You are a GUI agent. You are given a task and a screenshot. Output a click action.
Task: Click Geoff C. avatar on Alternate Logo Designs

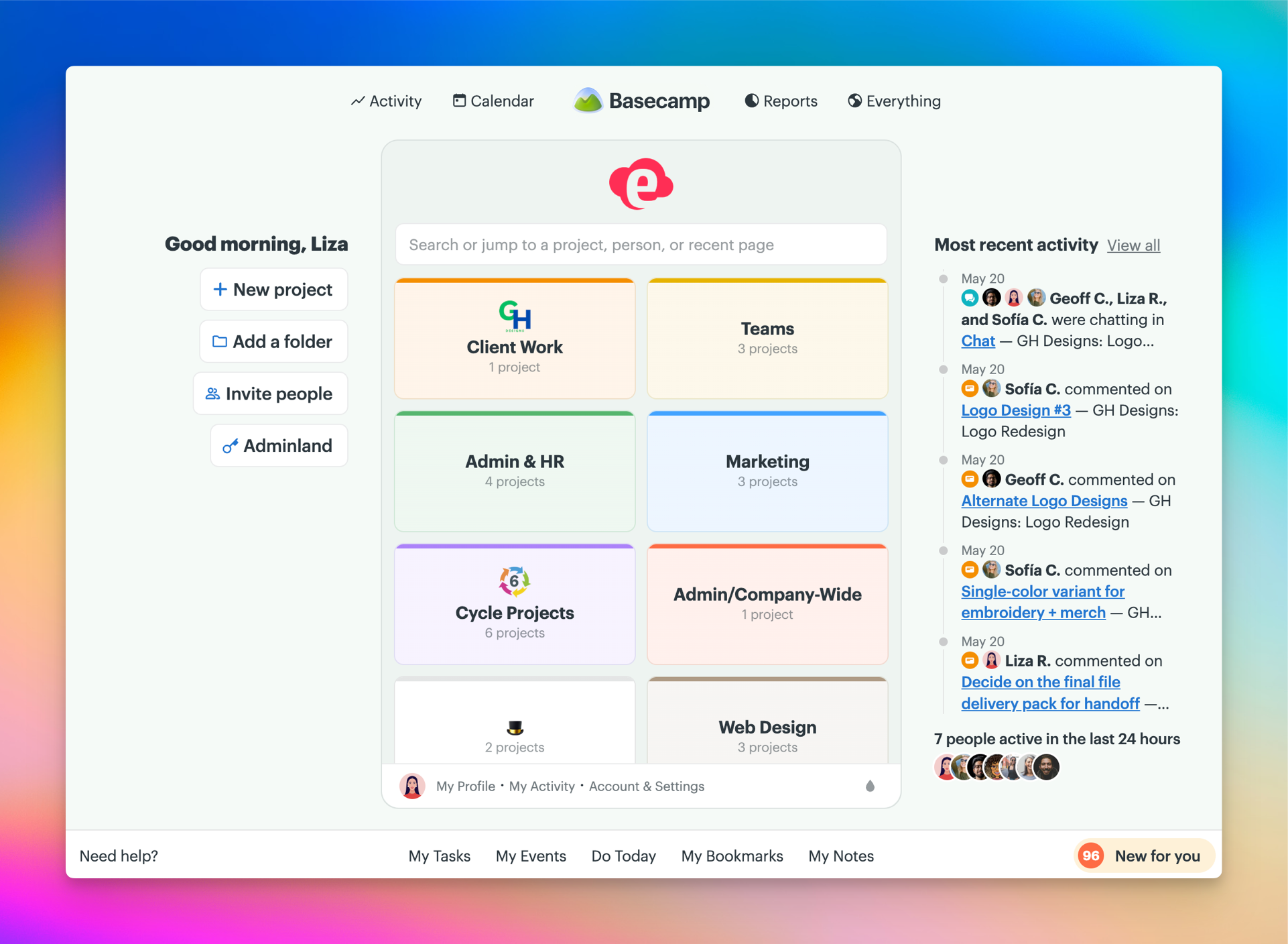(x=991, y=479)
